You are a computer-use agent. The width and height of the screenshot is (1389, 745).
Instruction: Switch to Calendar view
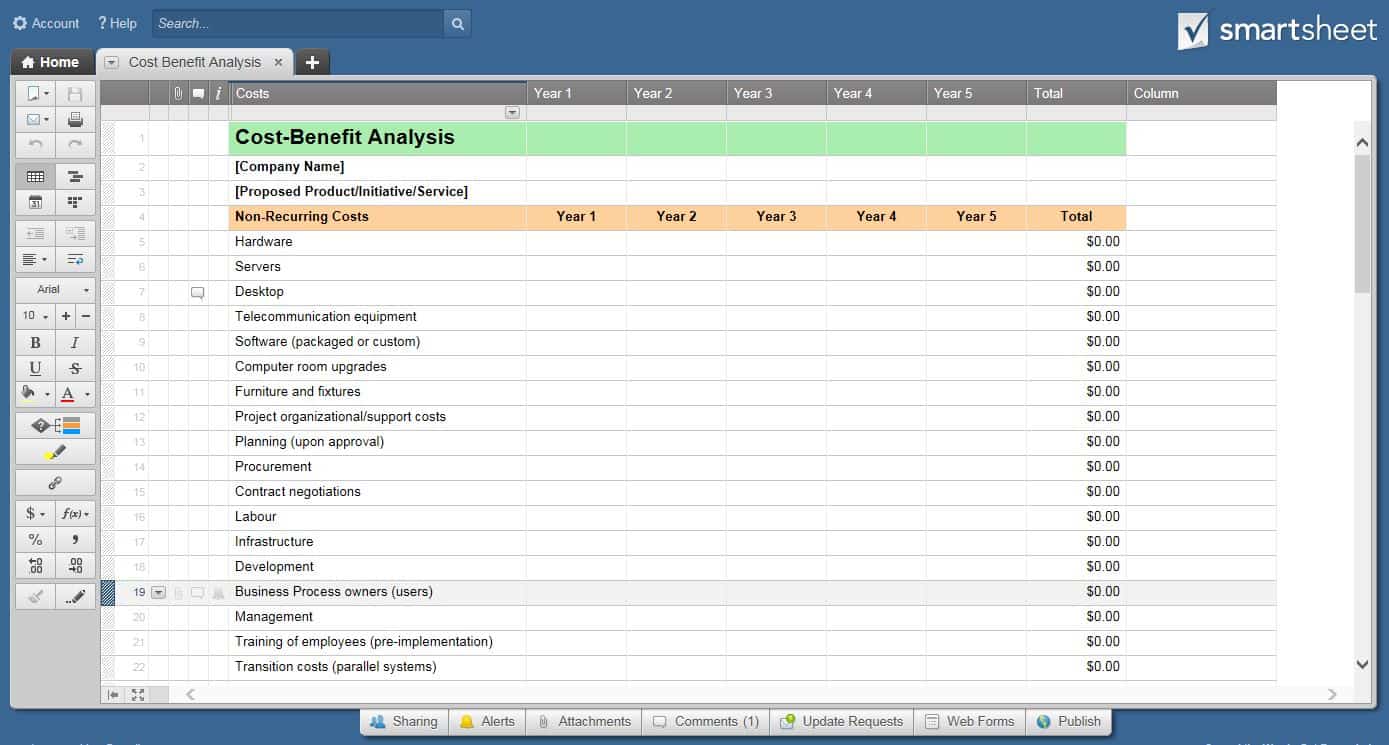(36, 202)
